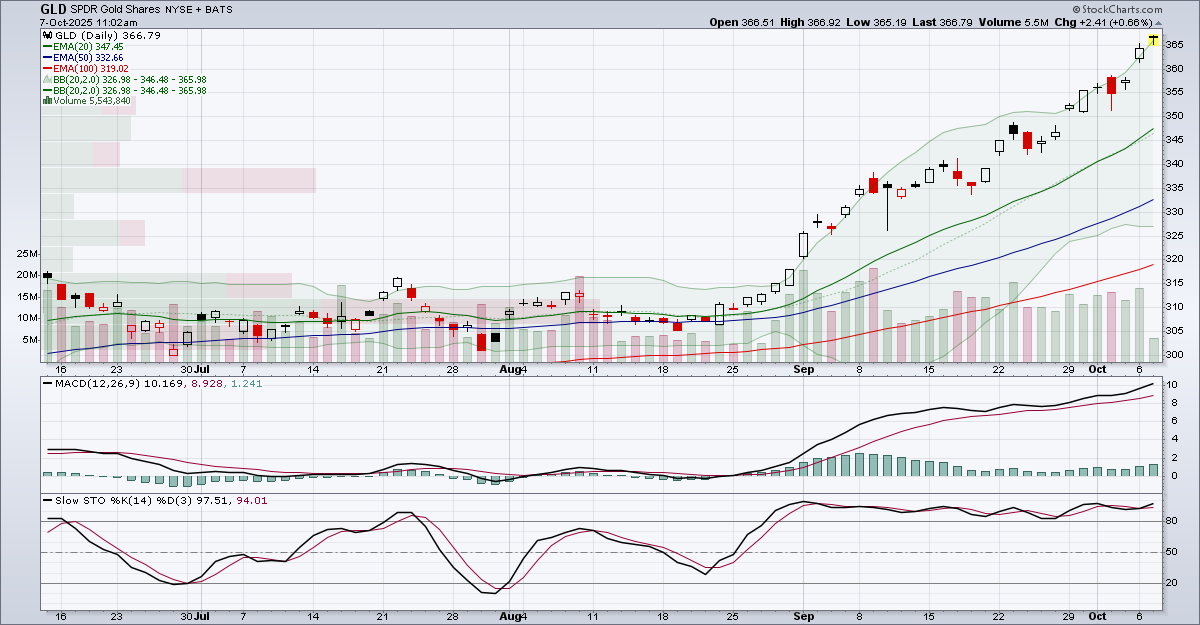Image resolution: width=1200 pixels, height=625 pixels.
Task: Click the volume bars icon beside Volume 5,543,840
Action: [x=46, y=100]
